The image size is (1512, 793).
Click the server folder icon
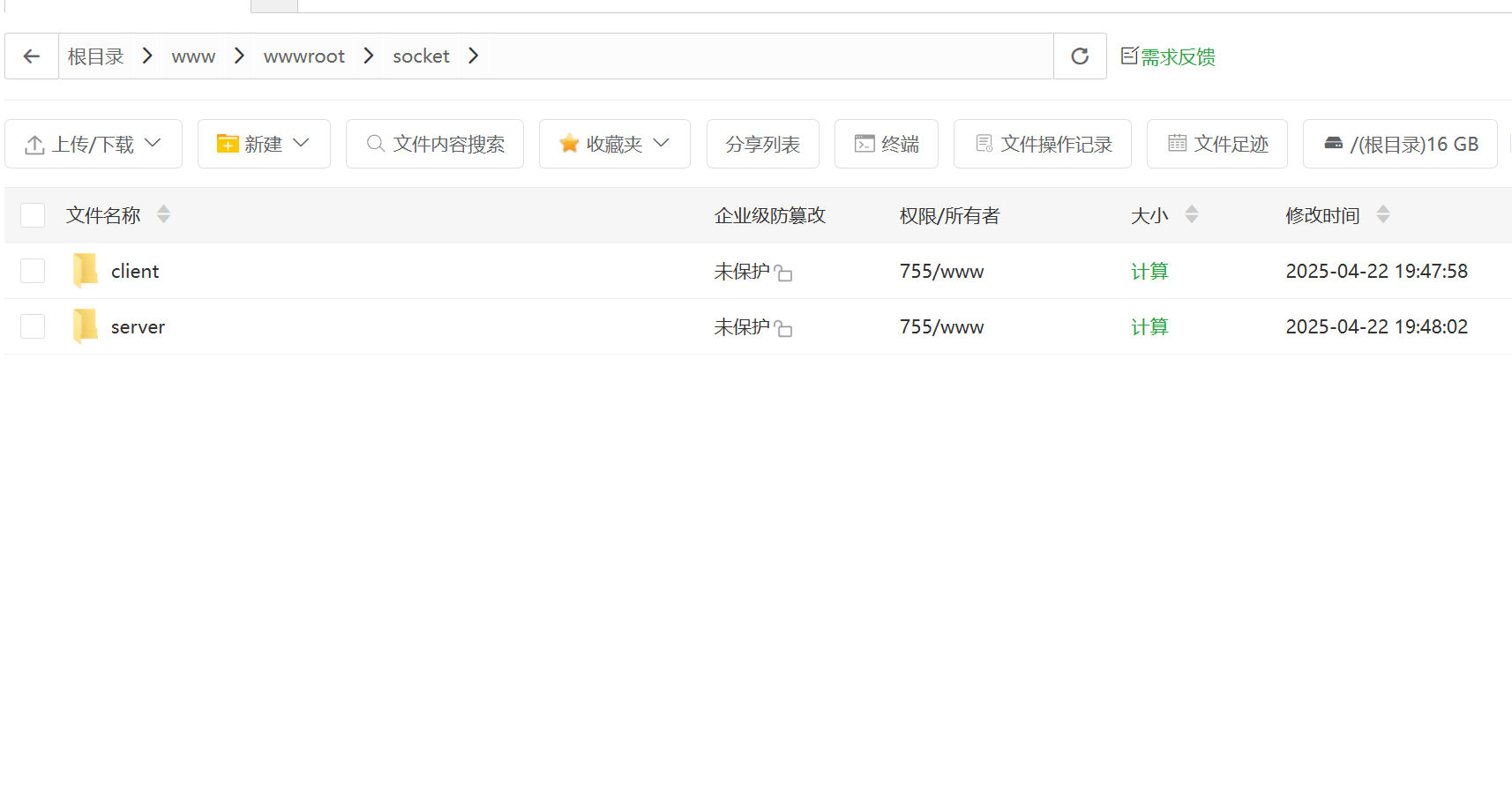click(86, 326)
